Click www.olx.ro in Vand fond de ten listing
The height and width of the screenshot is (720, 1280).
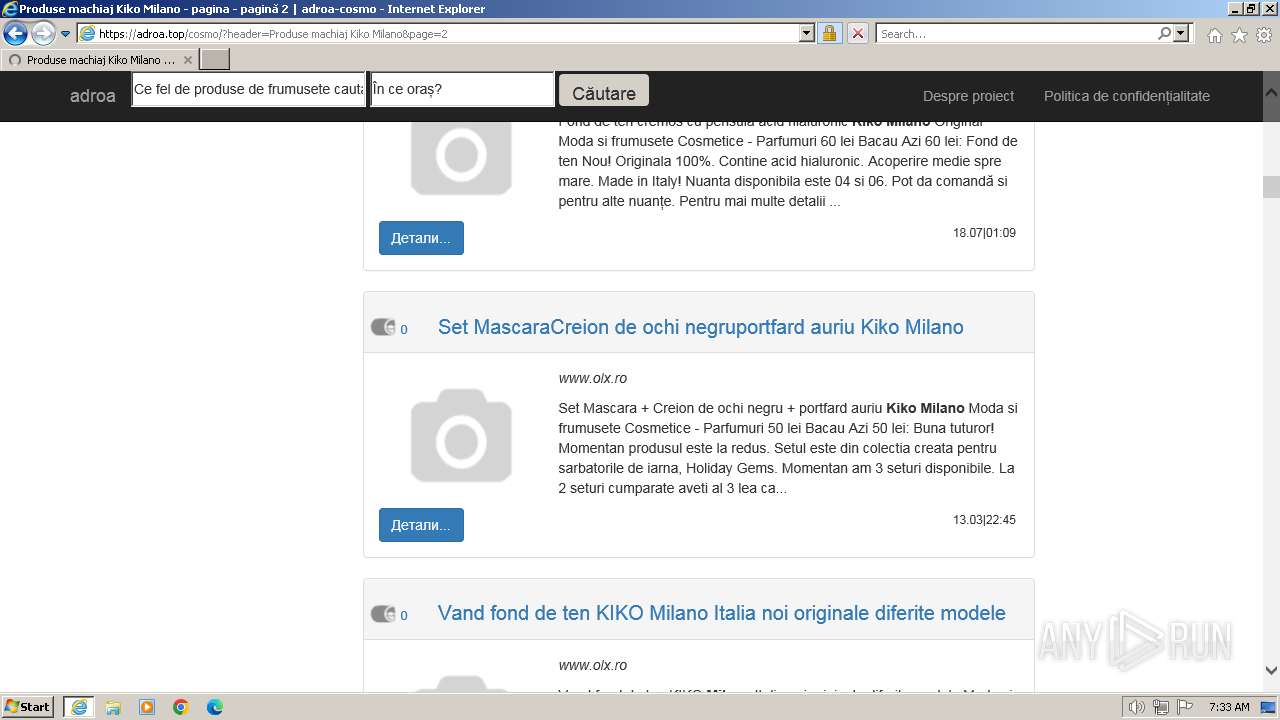pyautogui.click(x=593, y=665)
